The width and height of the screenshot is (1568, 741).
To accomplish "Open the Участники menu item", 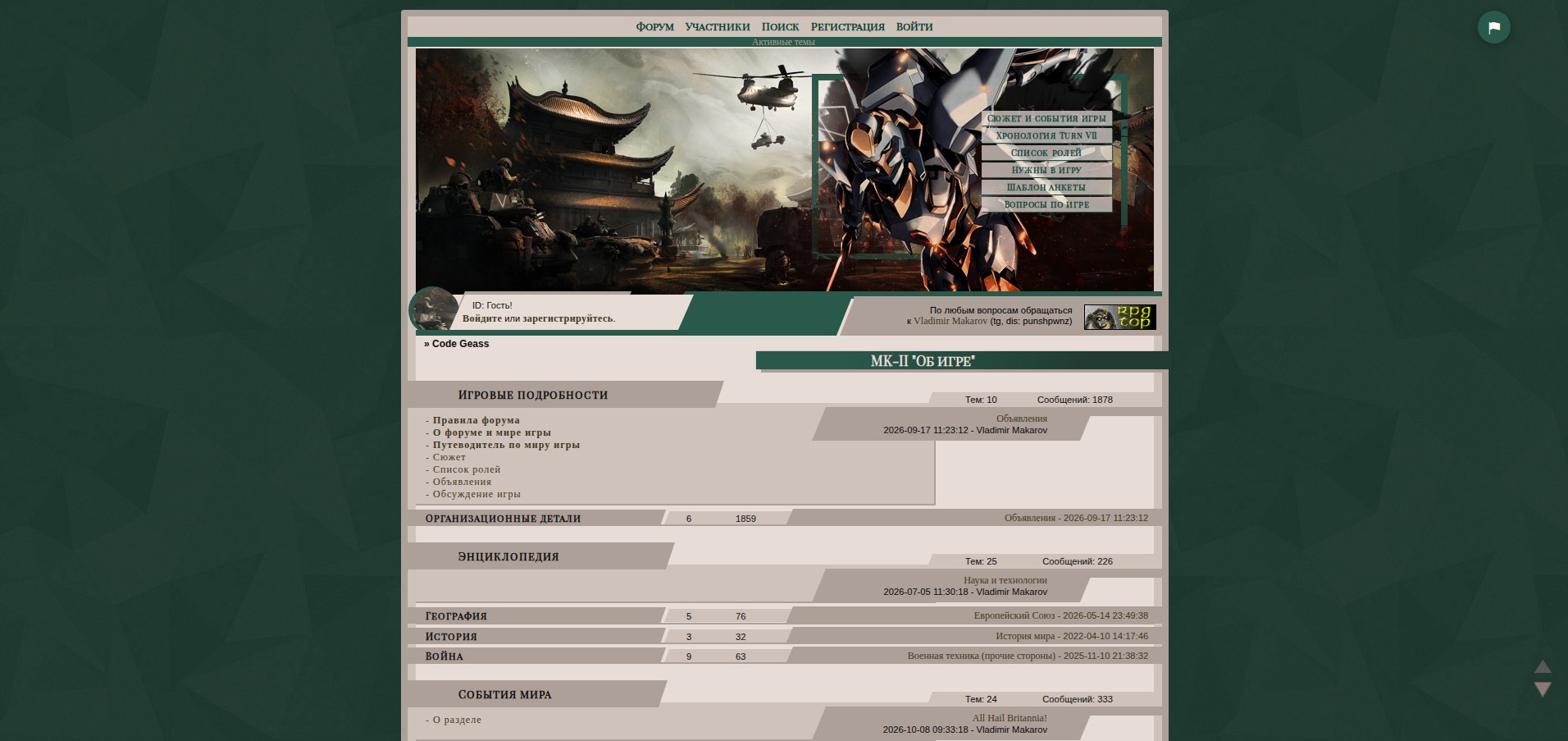I will tap(718, 27).
